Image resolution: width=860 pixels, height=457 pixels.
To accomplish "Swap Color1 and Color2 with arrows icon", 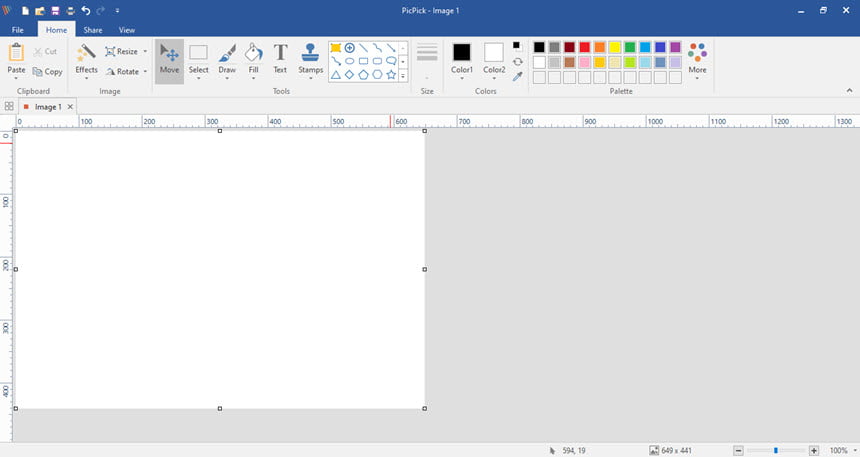I will (x=517, y=61).
